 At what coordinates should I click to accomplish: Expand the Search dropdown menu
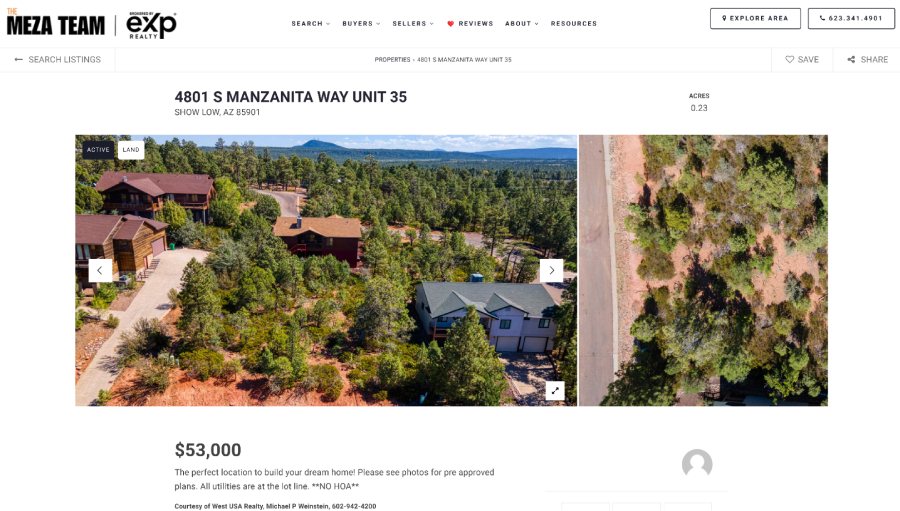pyautogui.click(x=311, y=24)
